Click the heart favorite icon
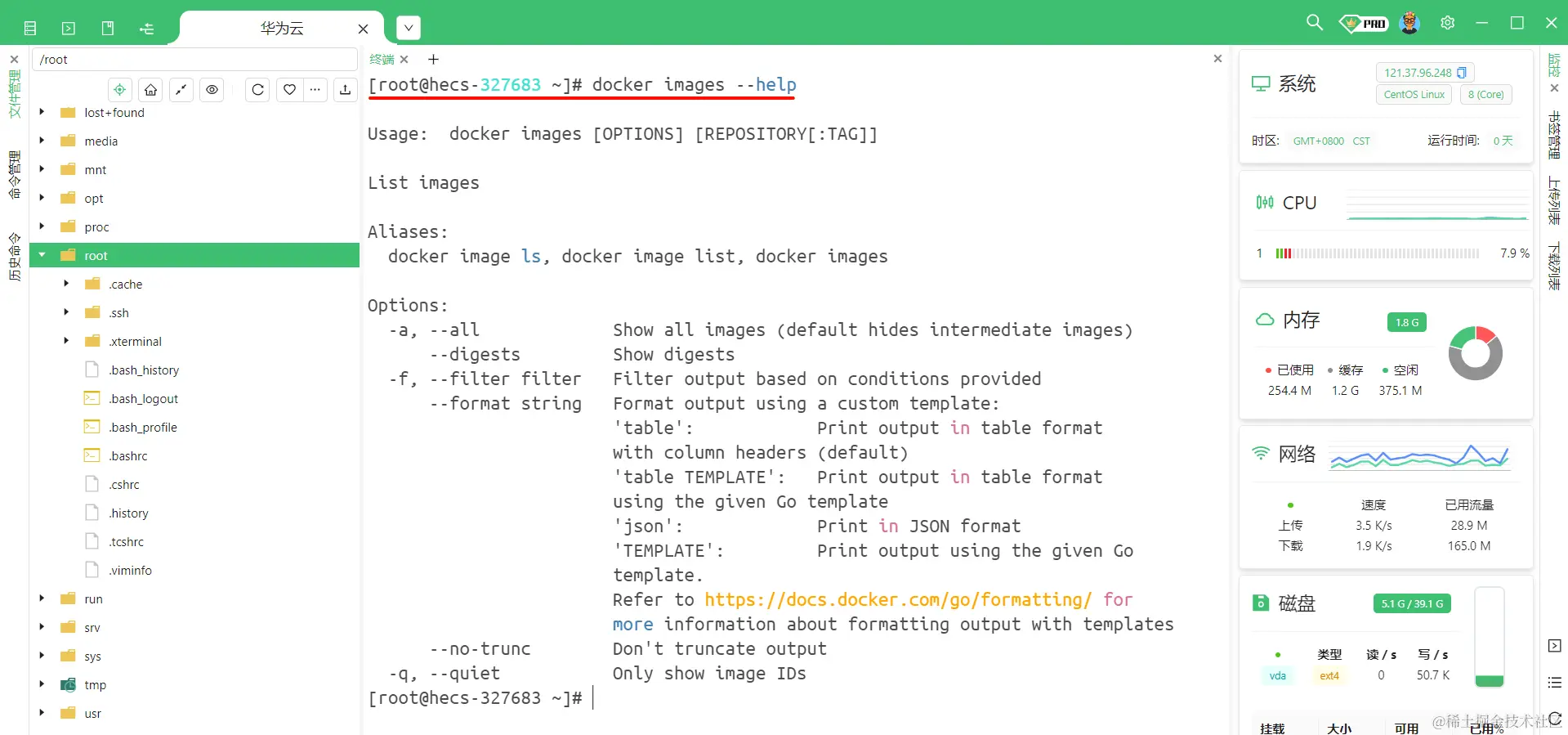The image size is (1568, 735). click(x=289, y=90)
